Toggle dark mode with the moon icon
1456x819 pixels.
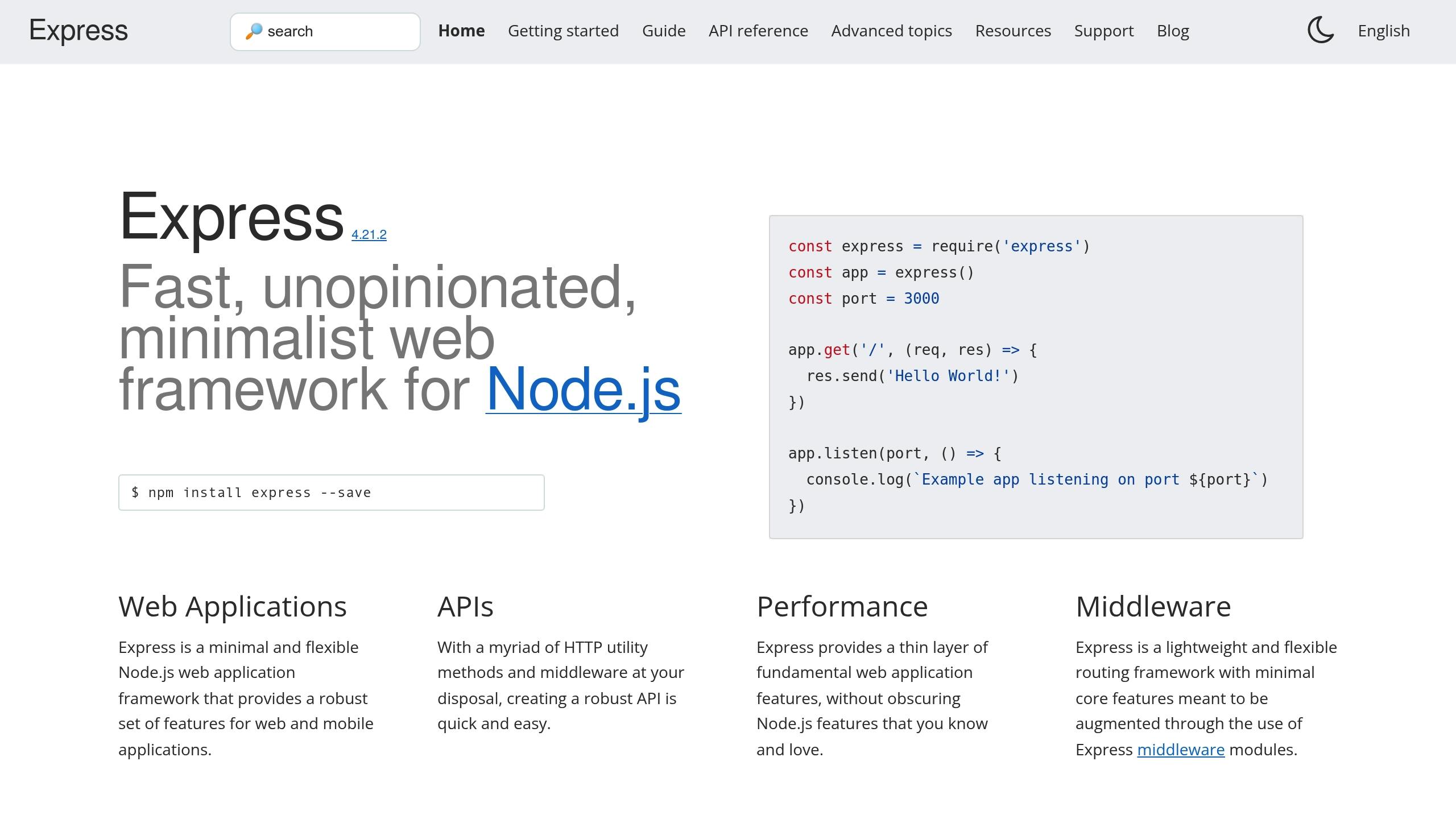tap(1321, 30)
